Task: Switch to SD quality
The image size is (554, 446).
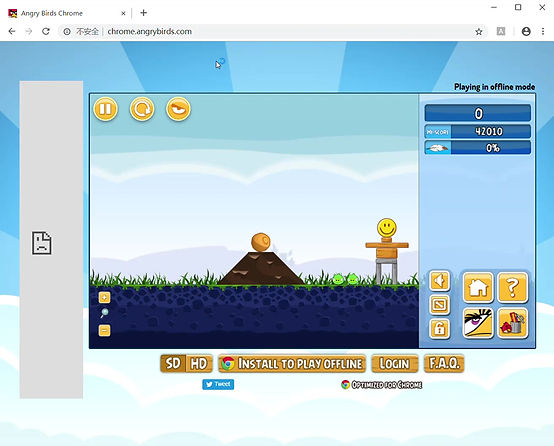Action: 173,364
